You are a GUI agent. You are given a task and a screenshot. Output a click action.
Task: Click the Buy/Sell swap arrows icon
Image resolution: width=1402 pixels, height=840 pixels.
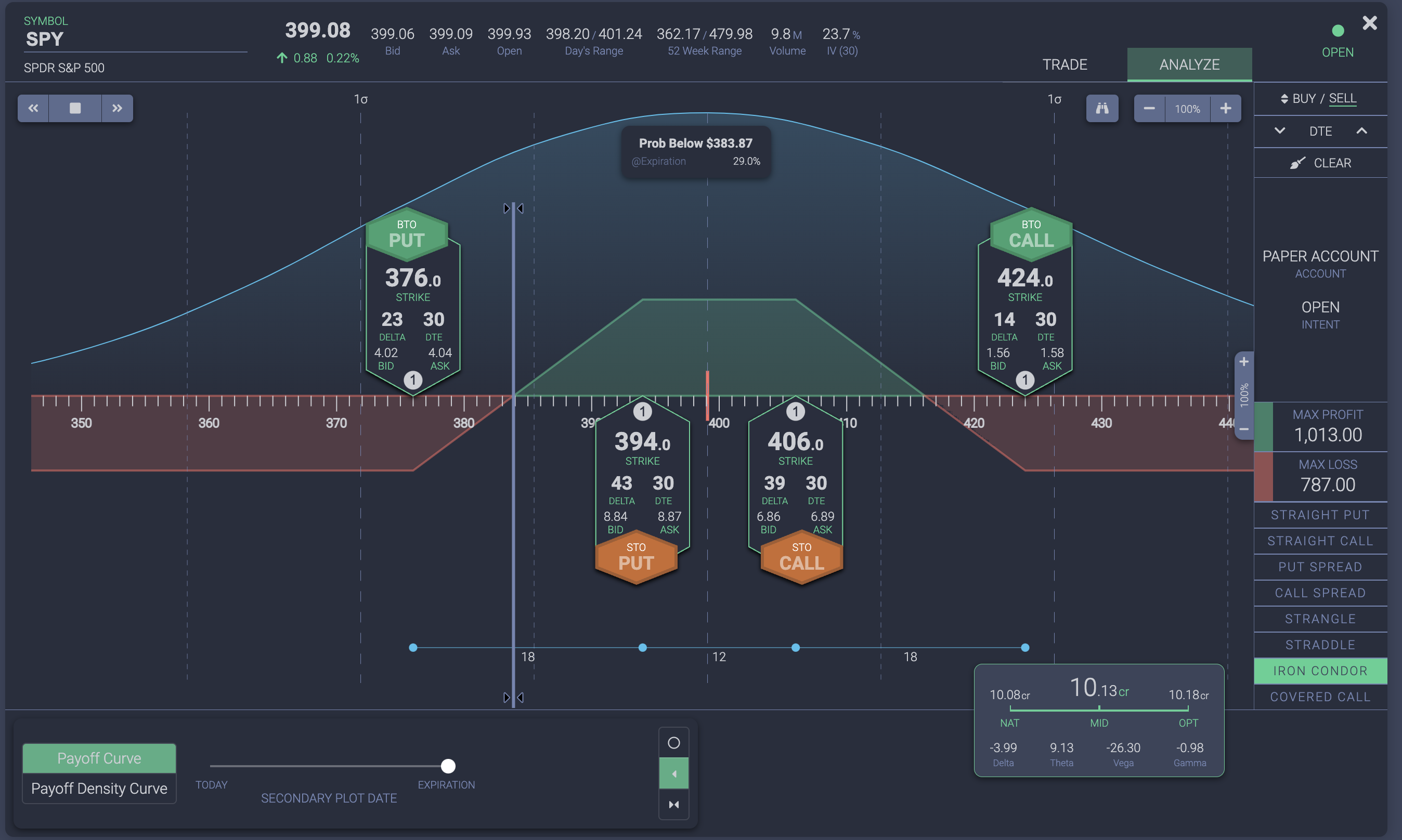(1286, 98)
